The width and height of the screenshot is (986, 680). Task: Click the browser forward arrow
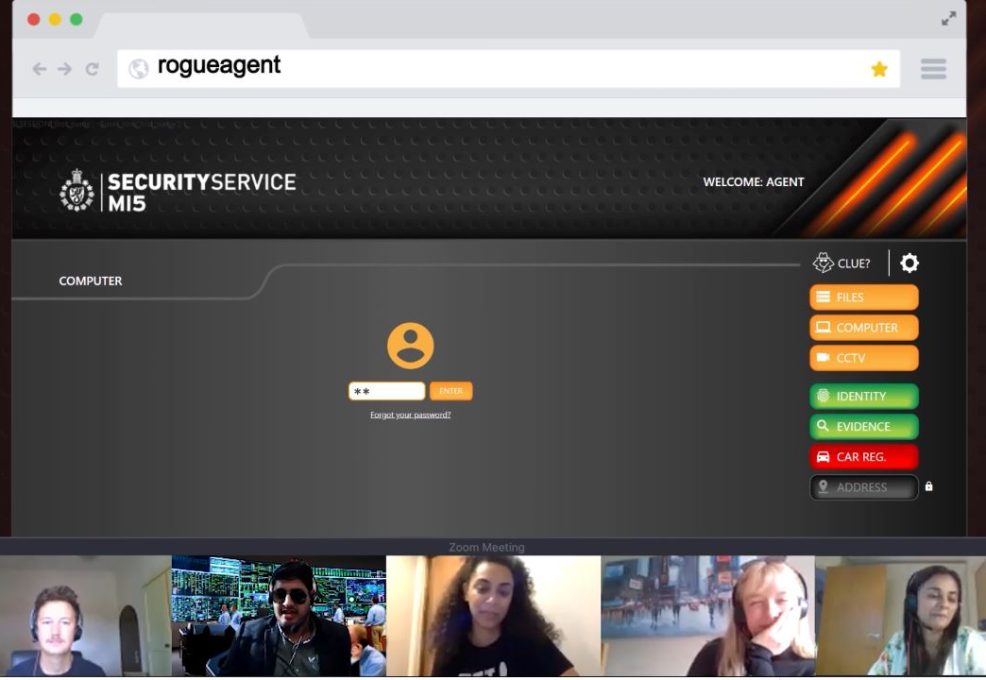65,69
